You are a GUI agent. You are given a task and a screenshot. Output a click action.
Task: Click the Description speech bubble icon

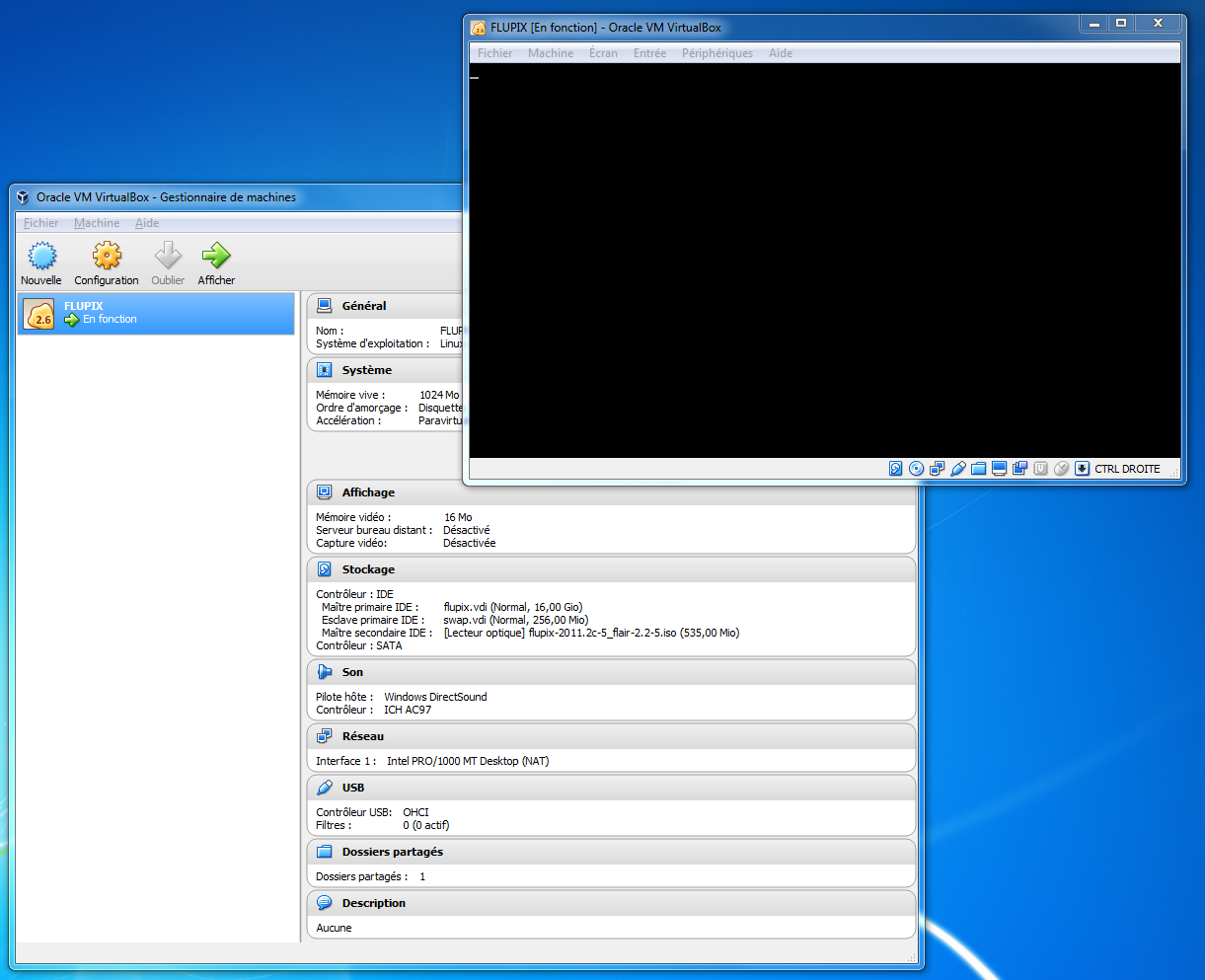coord(325,903)
